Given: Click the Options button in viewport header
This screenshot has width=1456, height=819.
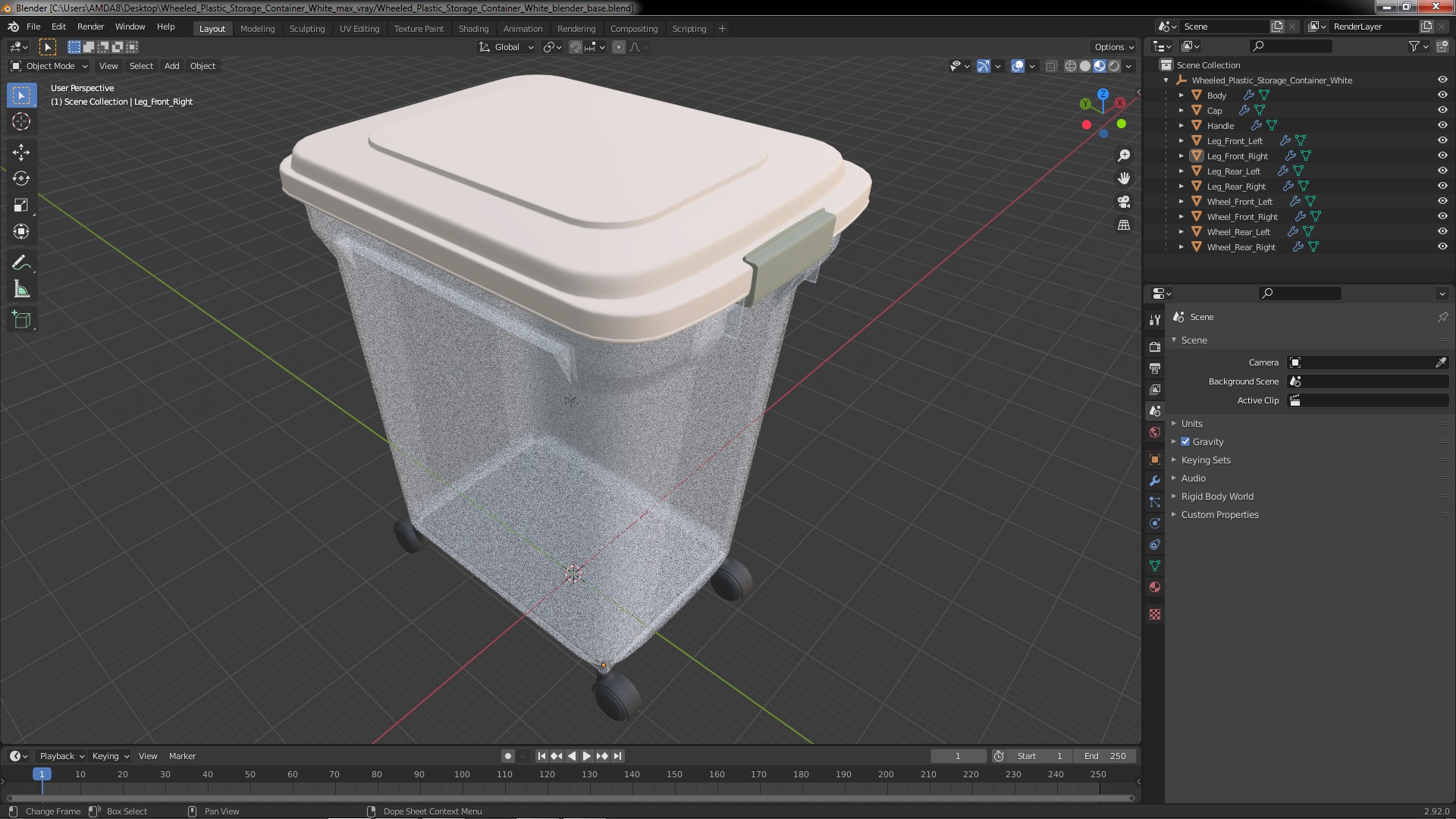Looking at the screenshot, I should pyautogui.click(x=1113, y=47).
